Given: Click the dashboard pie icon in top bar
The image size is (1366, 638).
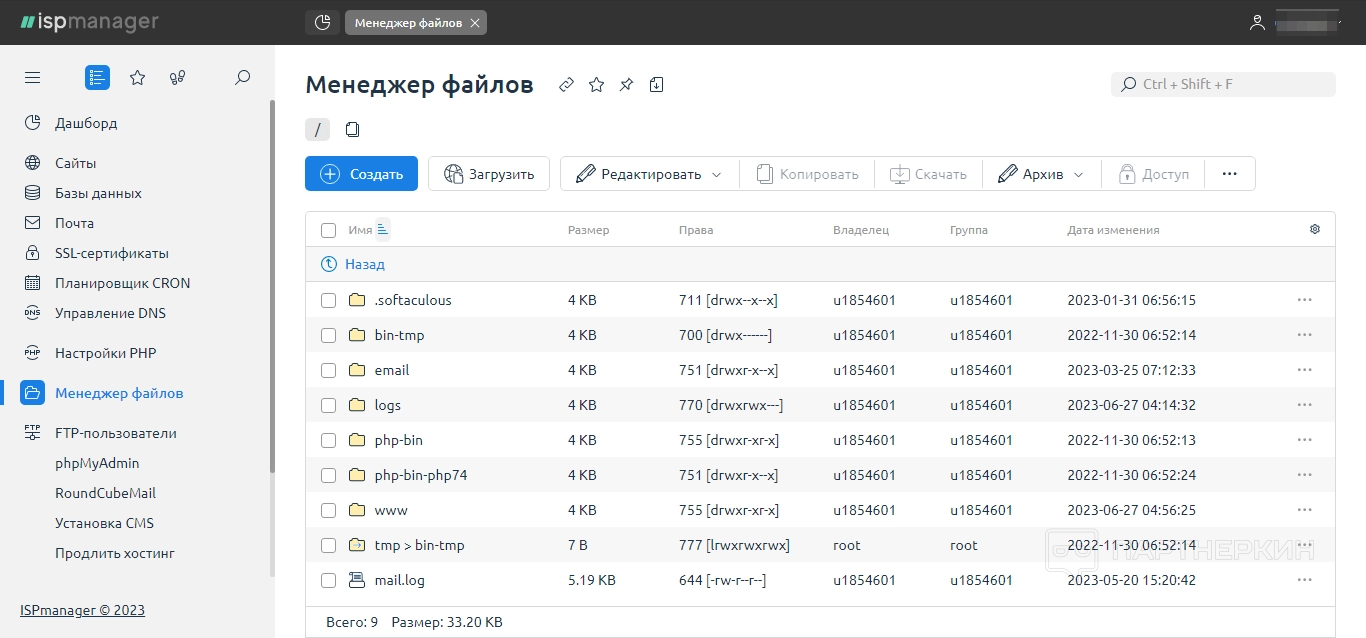Looking at the screenshot, I should [x=322, y=22].
